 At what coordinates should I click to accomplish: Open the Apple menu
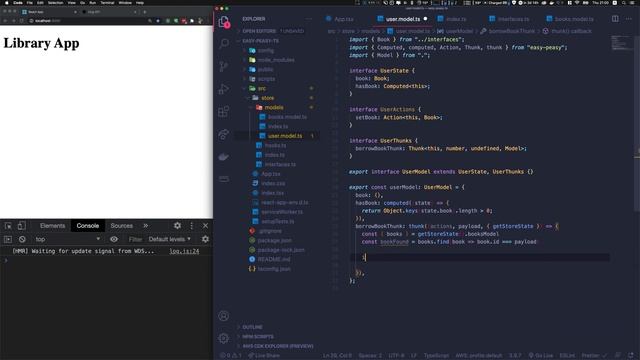[7, 2]
